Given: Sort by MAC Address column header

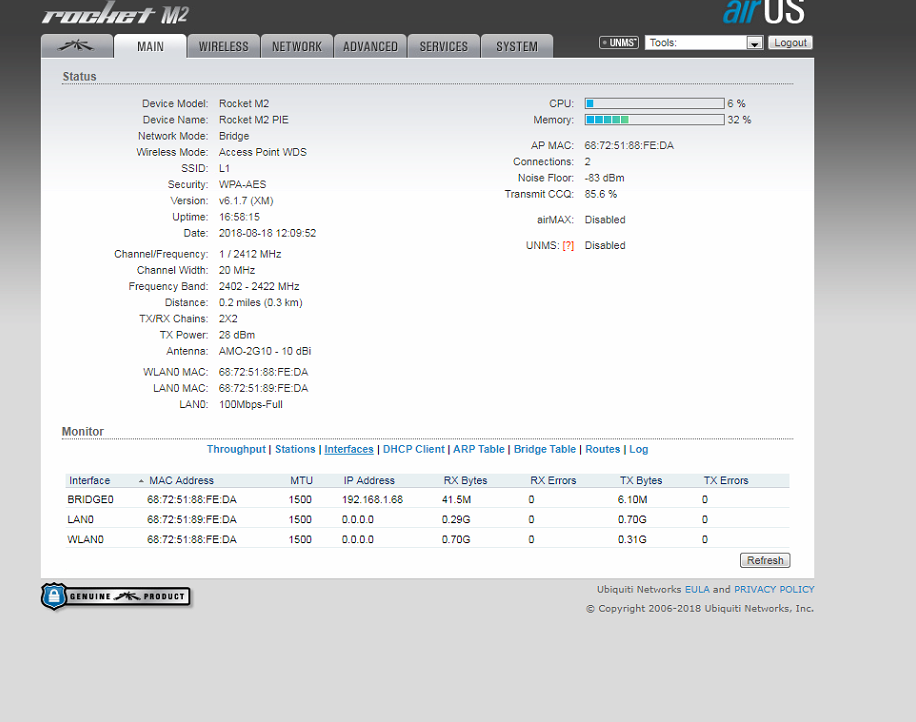Looking at the screenshot, I should coord(181,481).
